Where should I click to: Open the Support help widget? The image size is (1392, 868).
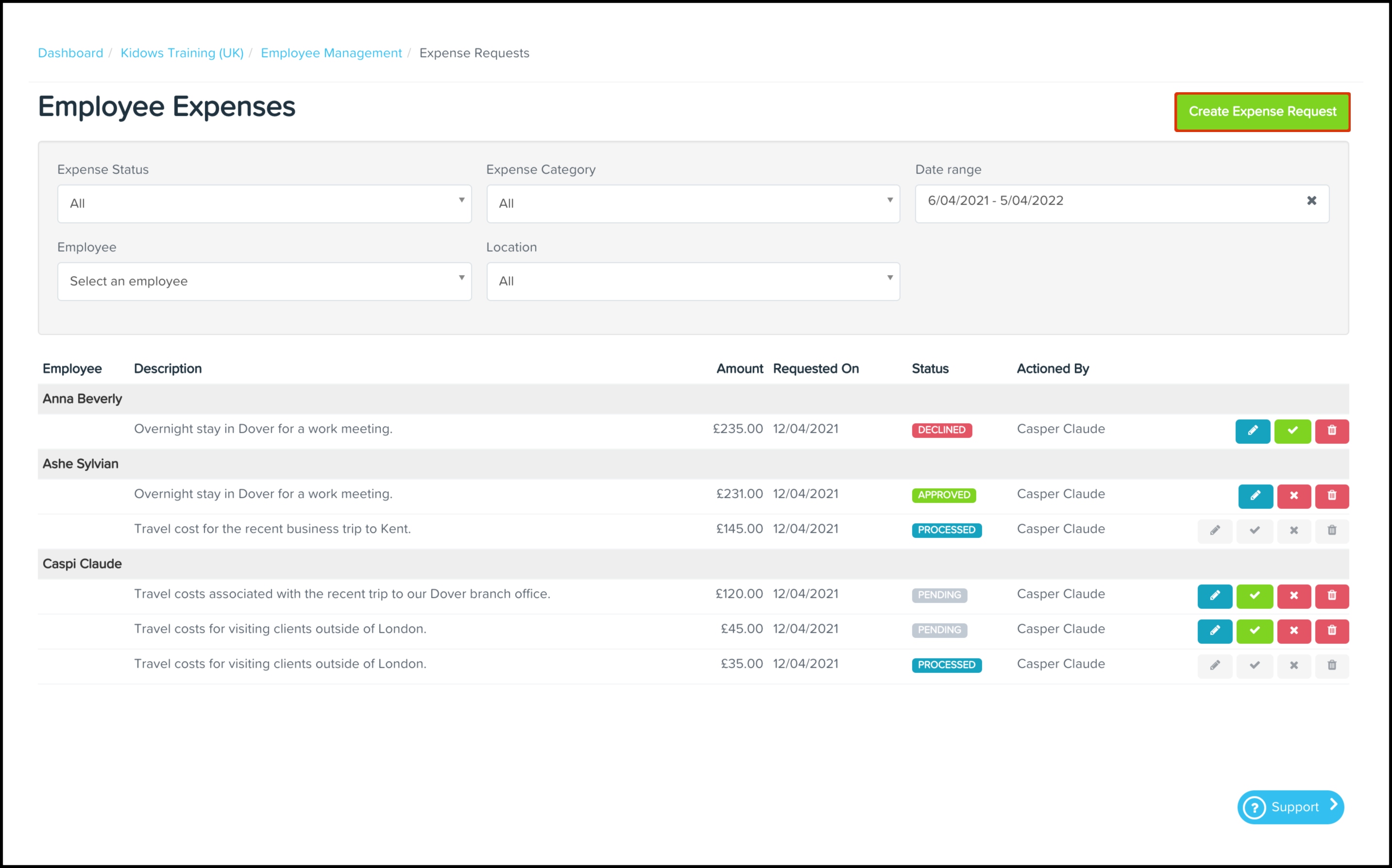coord(1290,807)
